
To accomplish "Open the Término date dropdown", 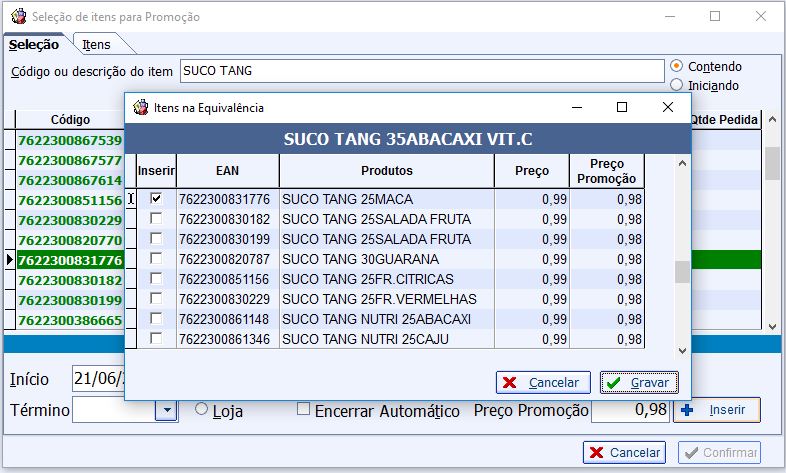I will [166, 410].
